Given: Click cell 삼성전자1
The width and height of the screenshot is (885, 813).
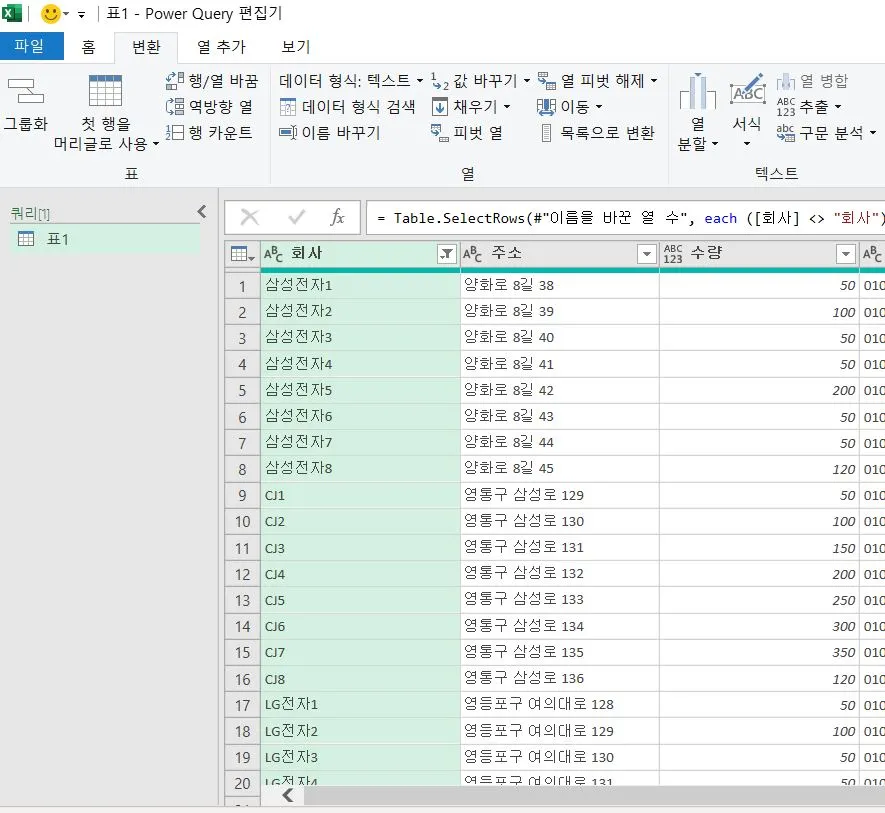Looking at the screenshot, I should point(360,285).
